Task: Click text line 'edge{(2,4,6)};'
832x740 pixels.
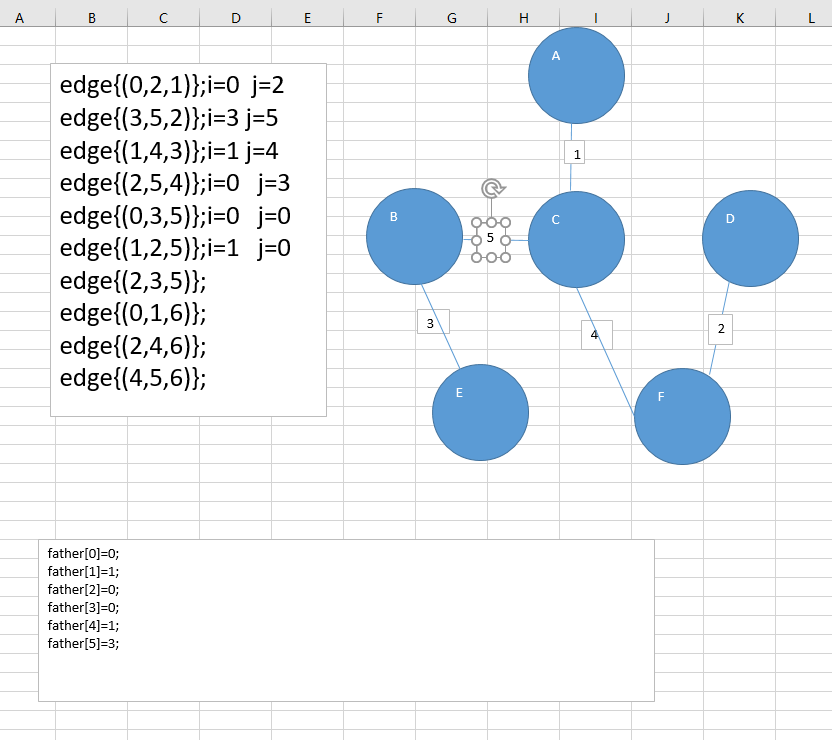Action: coord(133,346)
